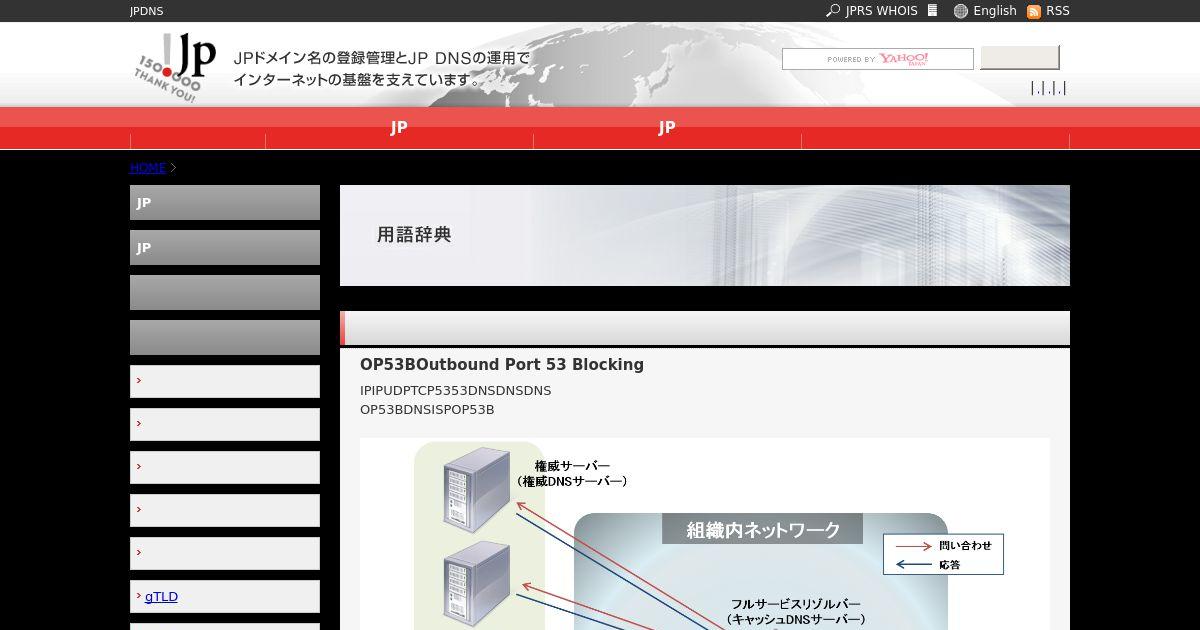Click the orange RSS feed icon
The width and height of the screenshot is (1200, 630).
[1034, 11]
